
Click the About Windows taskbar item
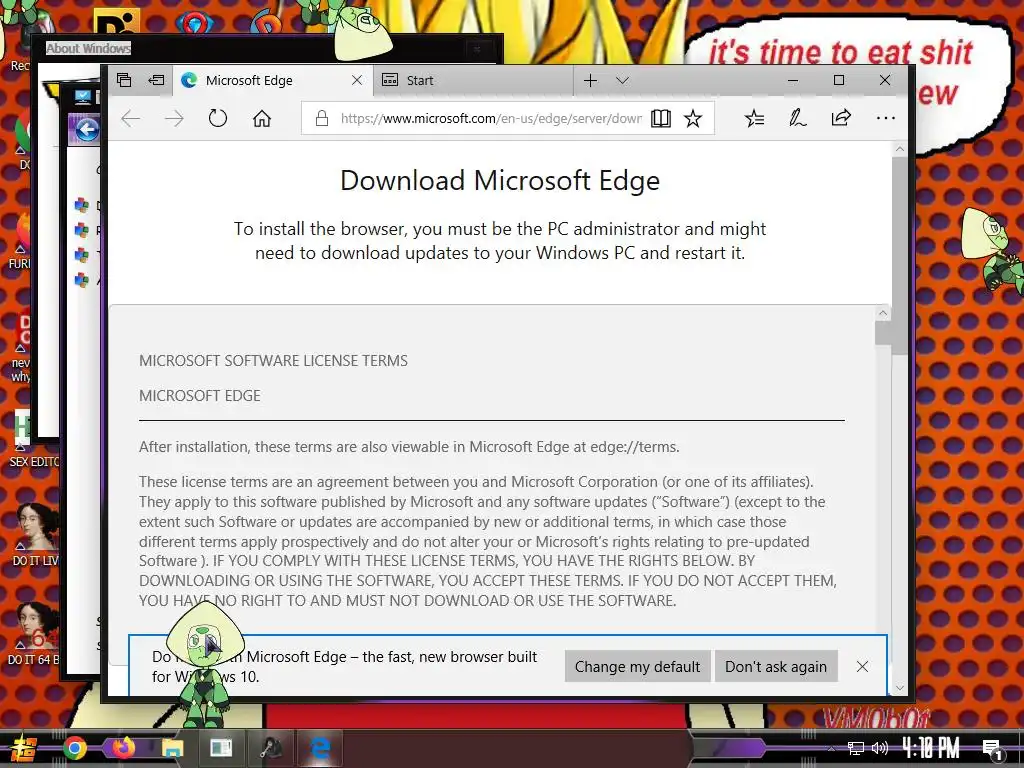point(221,748)
